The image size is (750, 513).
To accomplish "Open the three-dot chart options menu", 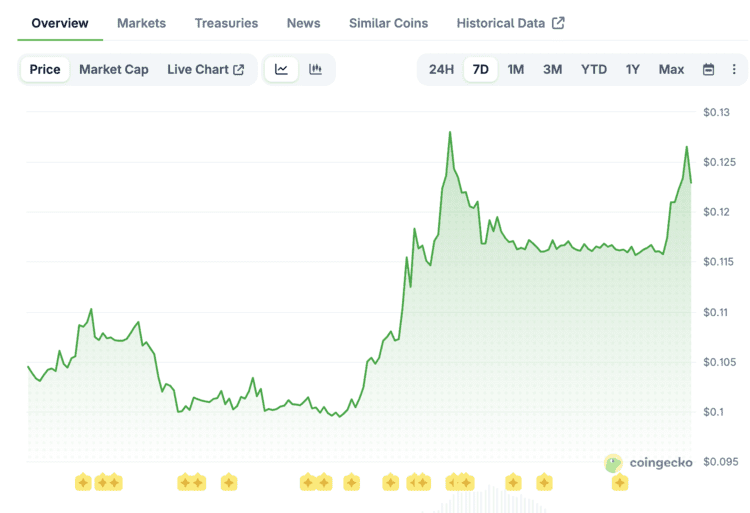I will (734, 69).
